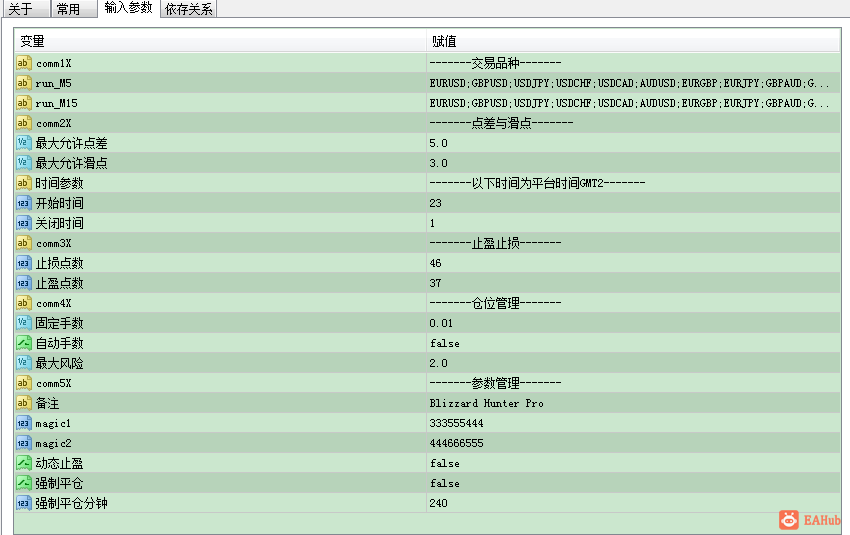Edit the 关闭时间 value 1
This screenshot has width=850, height=535.
[432, 223]
